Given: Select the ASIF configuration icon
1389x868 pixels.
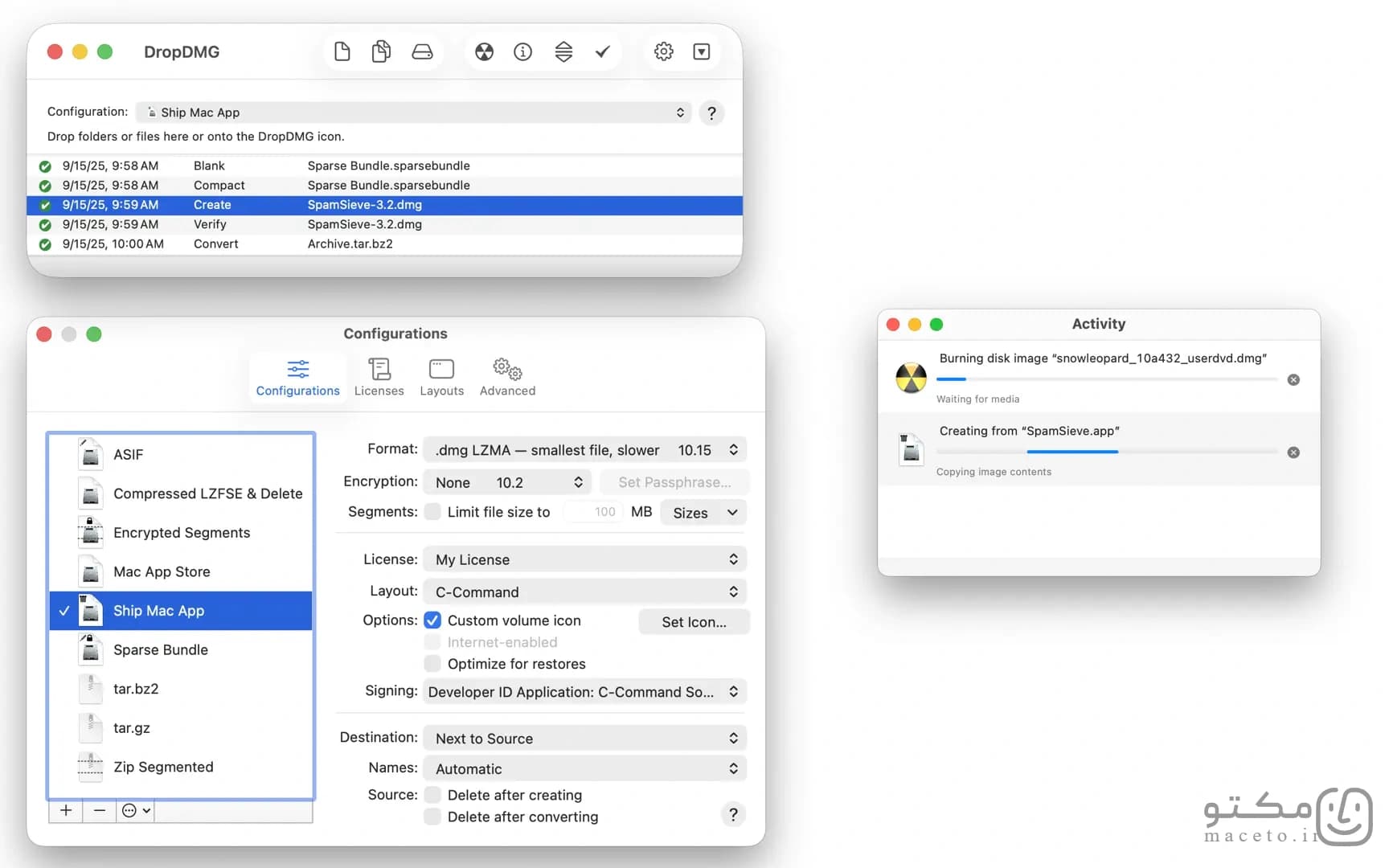Looking at the screenshot, I should coord(91,454).
